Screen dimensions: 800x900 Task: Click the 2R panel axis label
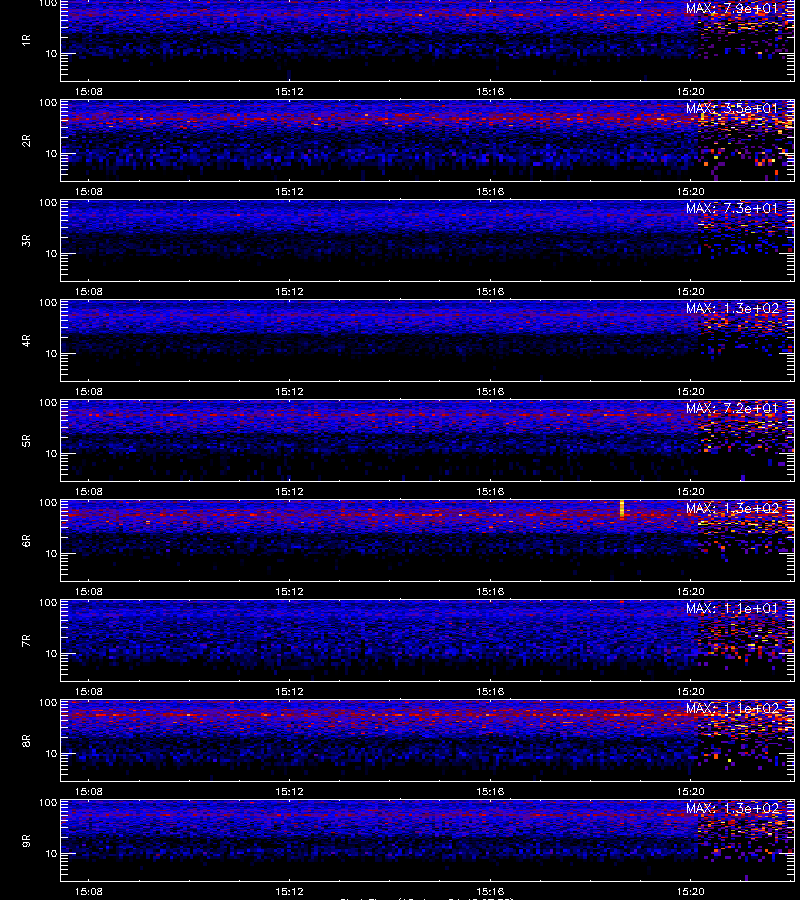(26, 141)
